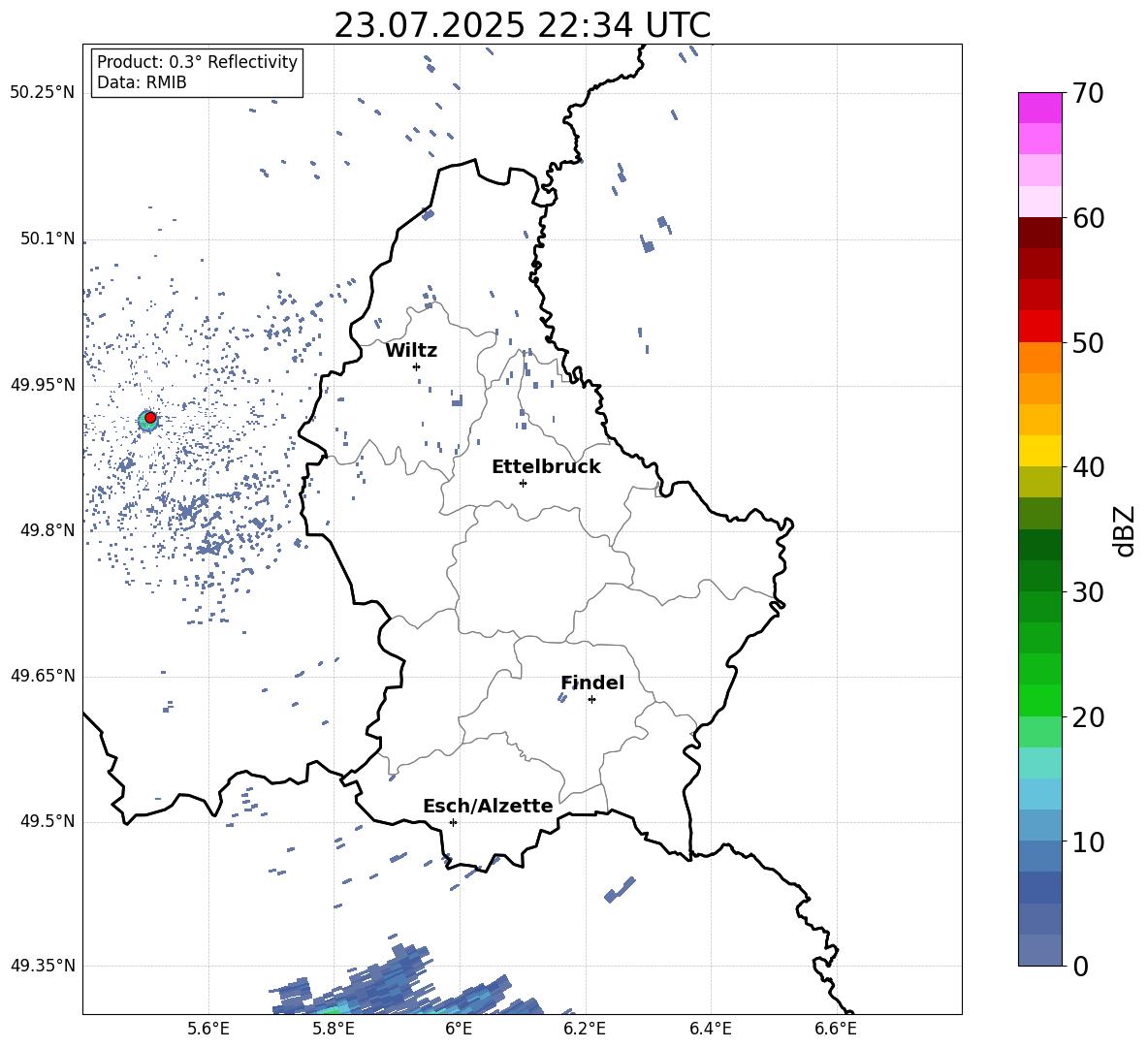The image size is (1148, 1048).
Task: Click the 5.8°E longitude label
Action: (334, 1029)
